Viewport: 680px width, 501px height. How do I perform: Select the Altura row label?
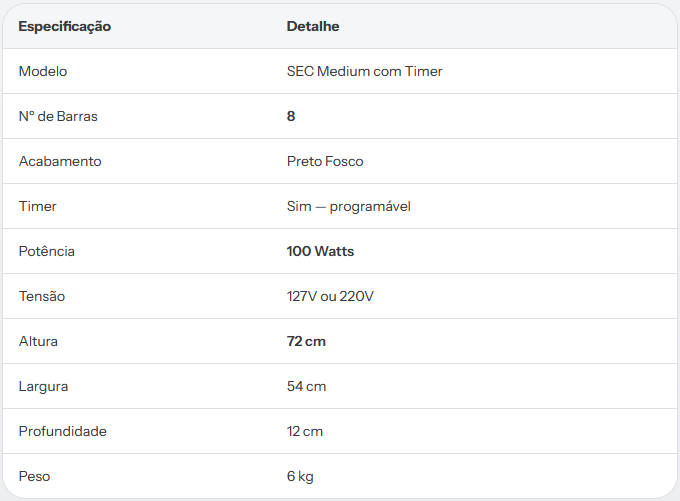[x=38, y=341]
